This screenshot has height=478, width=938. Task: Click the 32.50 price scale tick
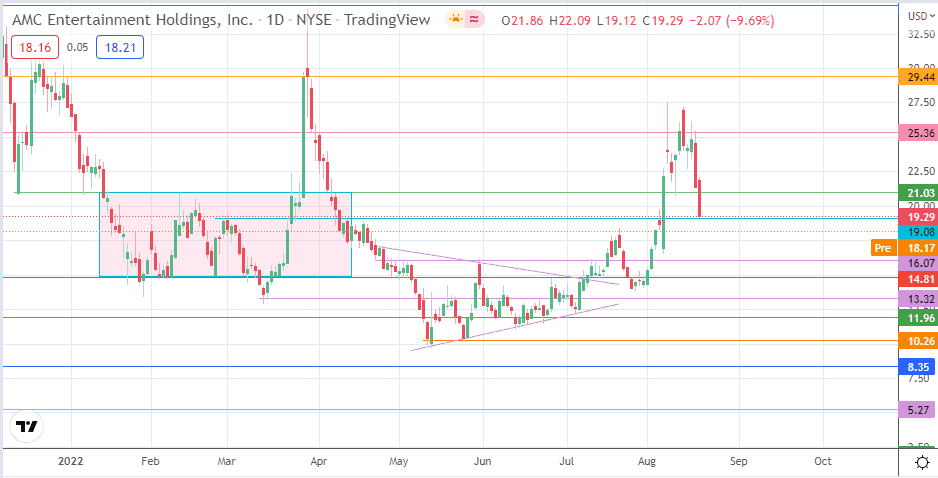point(921,34)
